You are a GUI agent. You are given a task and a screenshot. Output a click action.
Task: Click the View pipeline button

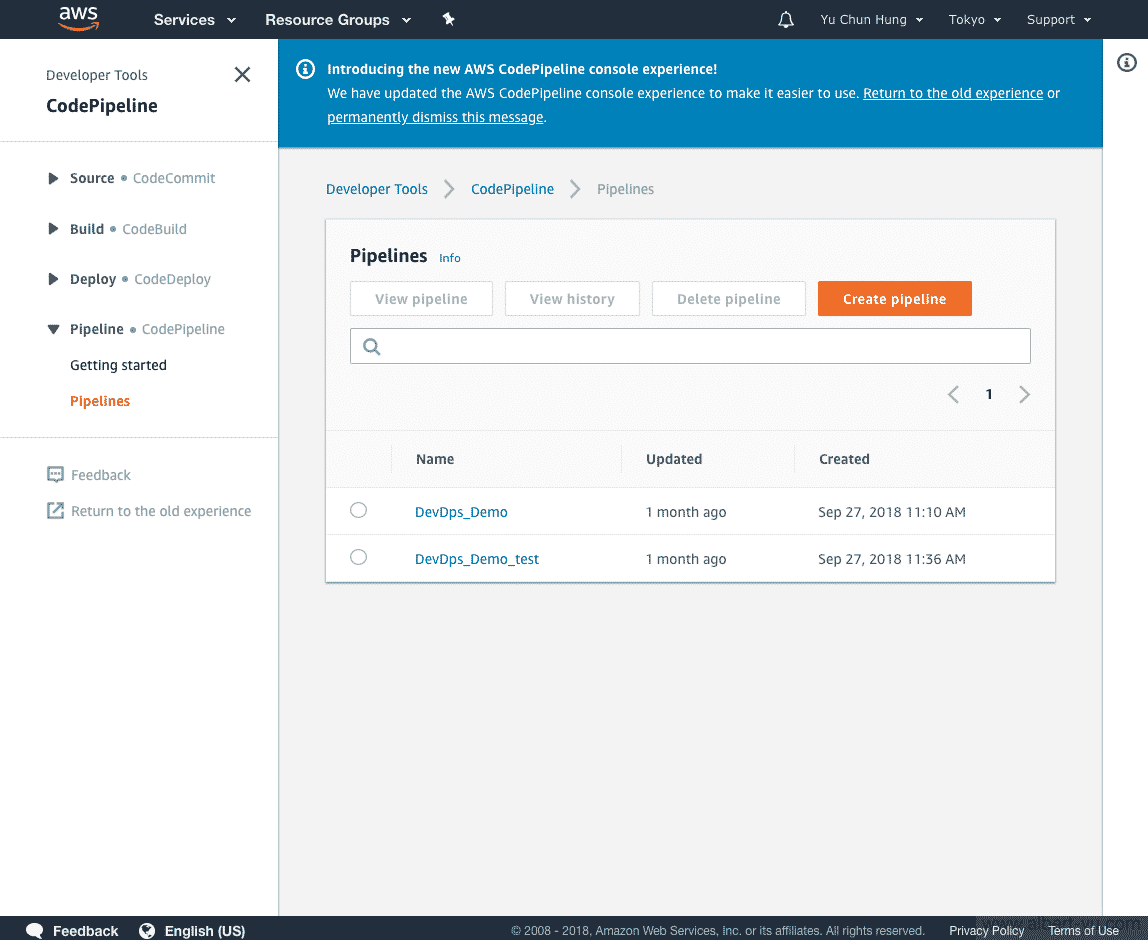(421, 299)
